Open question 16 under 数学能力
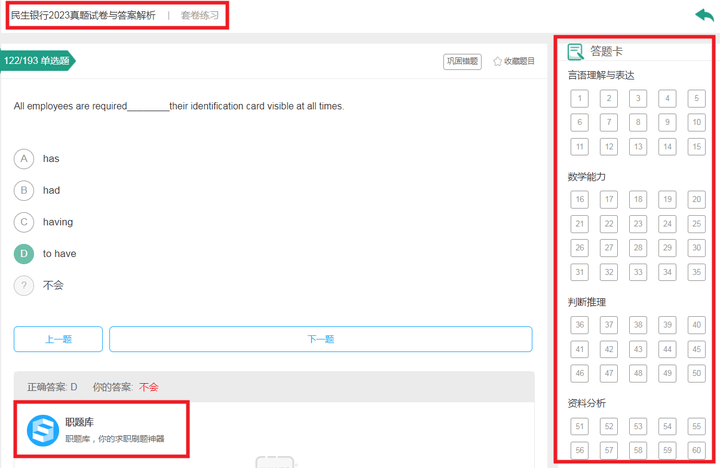This screenshot has width=720, height=468. click(x=579, y=199)
